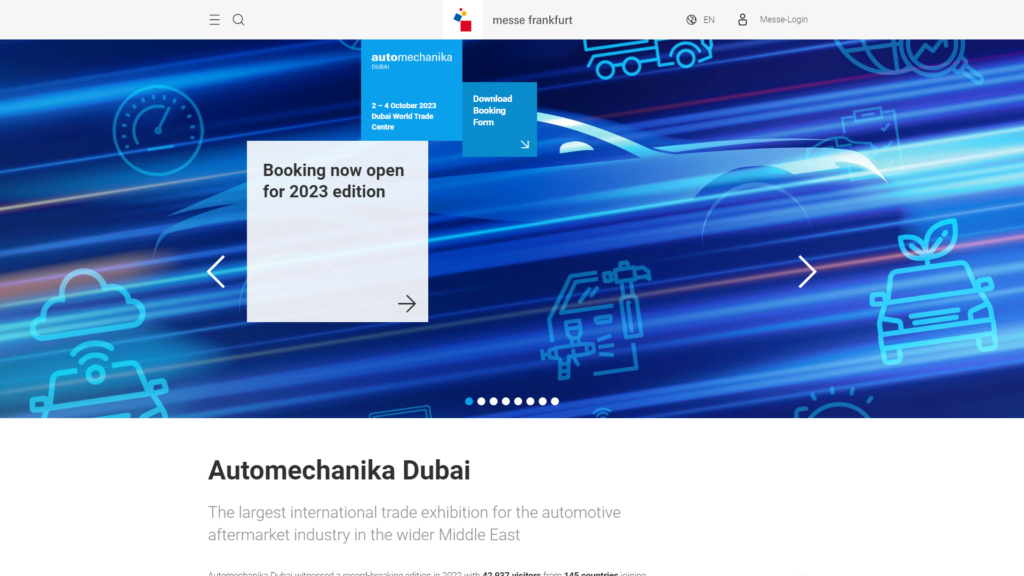Select the EN language option
The image size is (1024, 576).
(709, 20)
